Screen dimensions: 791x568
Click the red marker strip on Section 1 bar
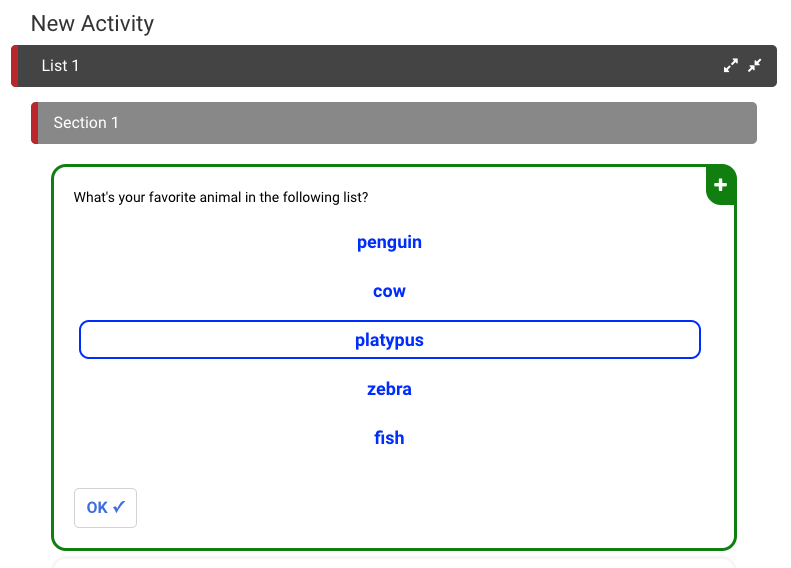[x=35, y=123]
